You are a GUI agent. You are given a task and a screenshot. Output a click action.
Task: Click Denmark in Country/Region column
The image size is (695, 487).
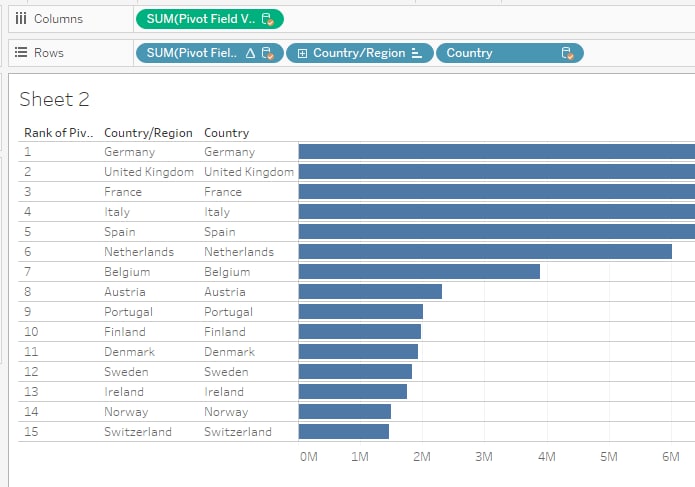click(129, 352)
